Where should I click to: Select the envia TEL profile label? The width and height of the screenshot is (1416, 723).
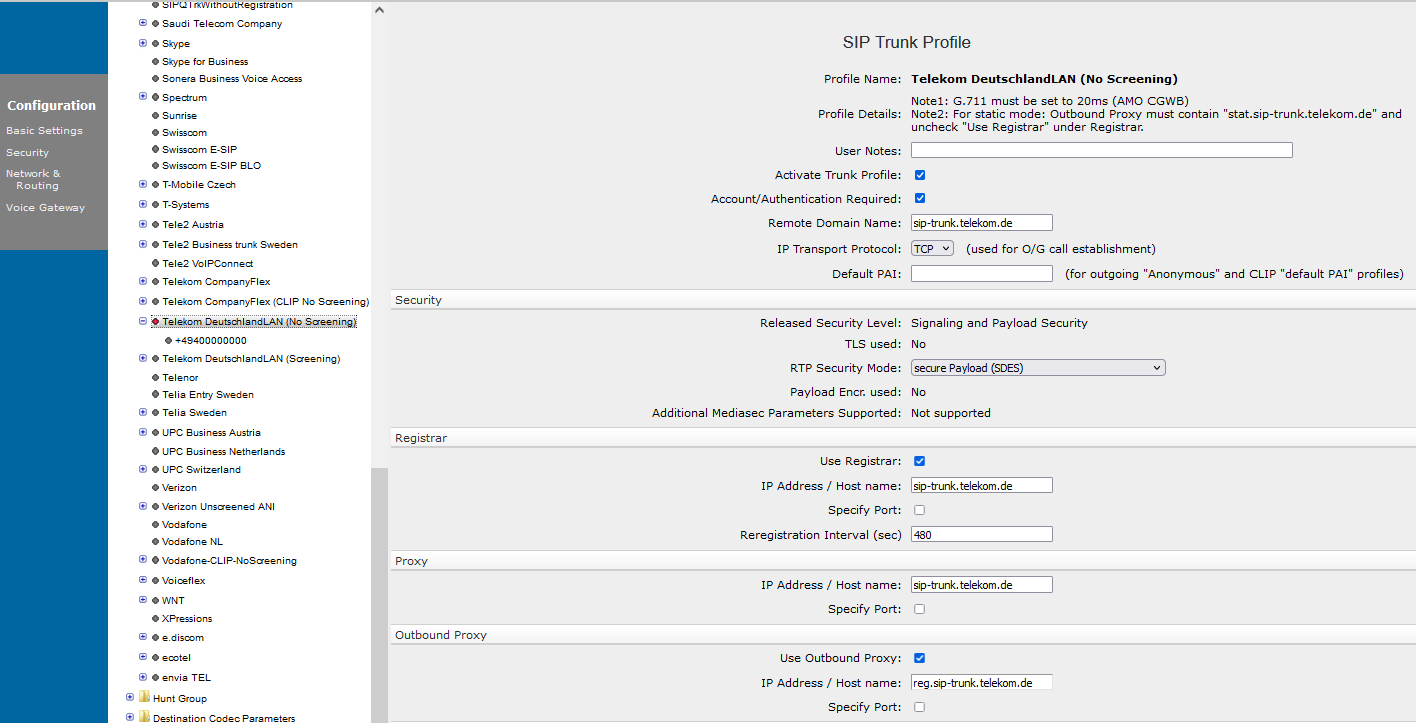(186, 678)
